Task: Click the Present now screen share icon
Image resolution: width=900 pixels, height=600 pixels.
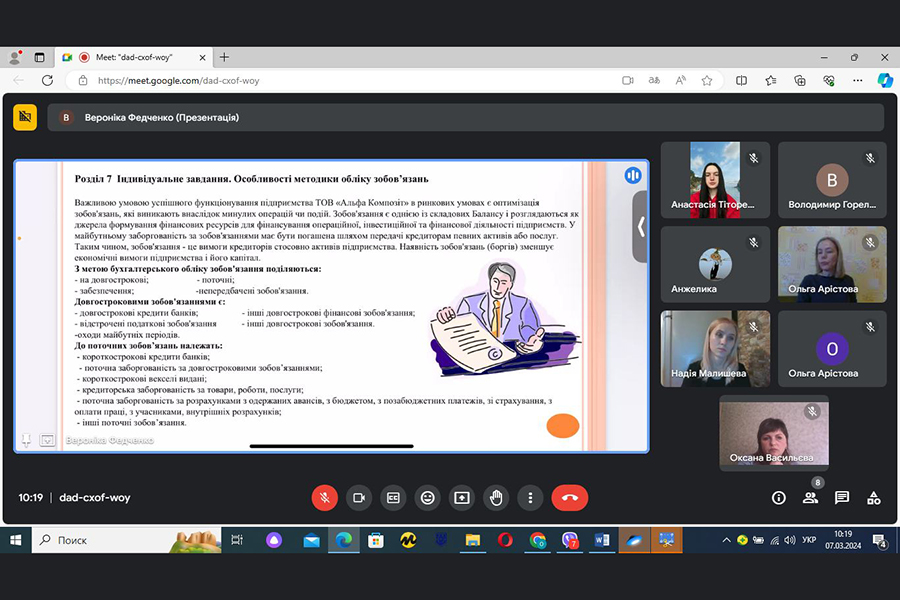Action: (462, 497)
